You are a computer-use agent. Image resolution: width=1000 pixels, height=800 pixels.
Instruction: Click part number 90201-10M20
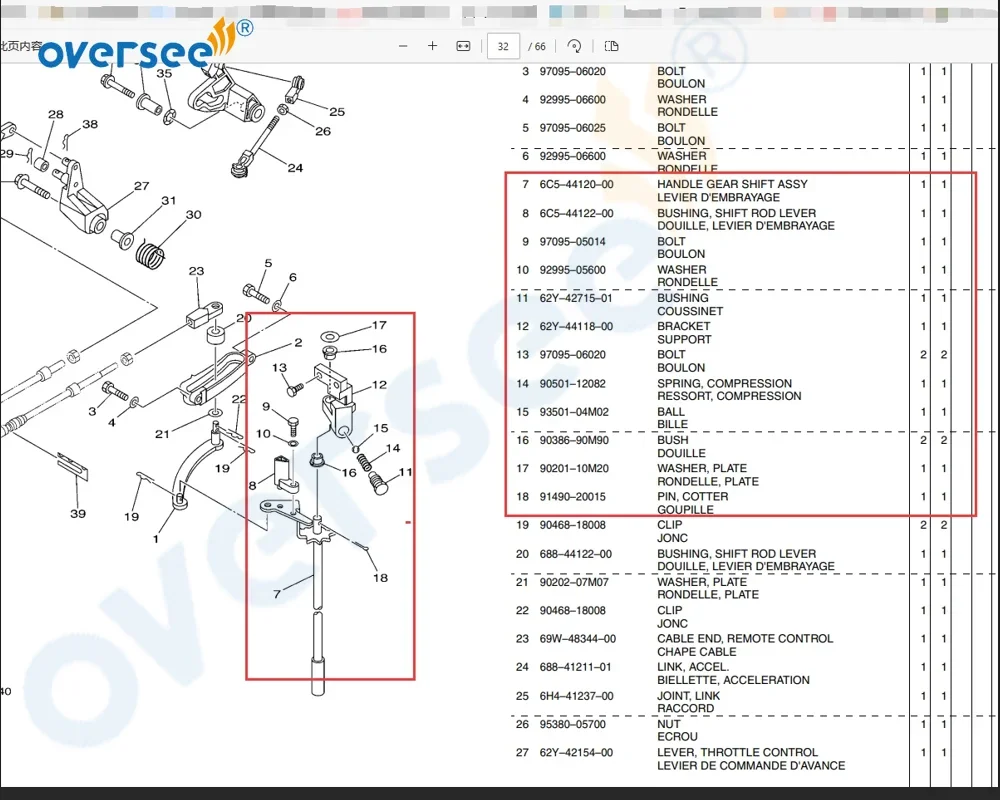tap(574, 468)
